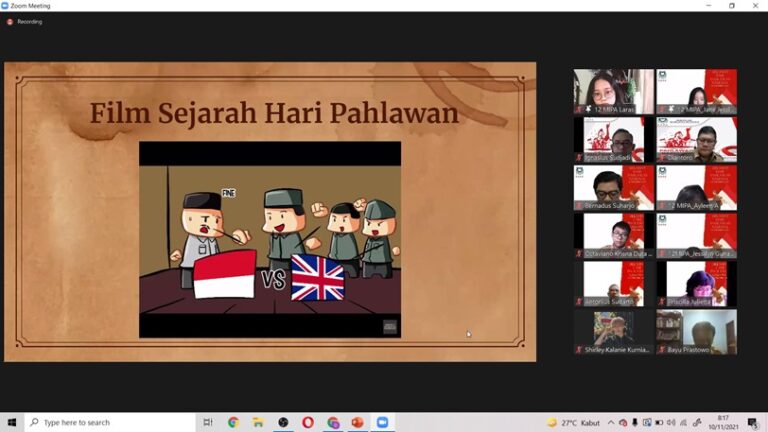Maximize the Zoom Meeting window

(x=731, y=6)
